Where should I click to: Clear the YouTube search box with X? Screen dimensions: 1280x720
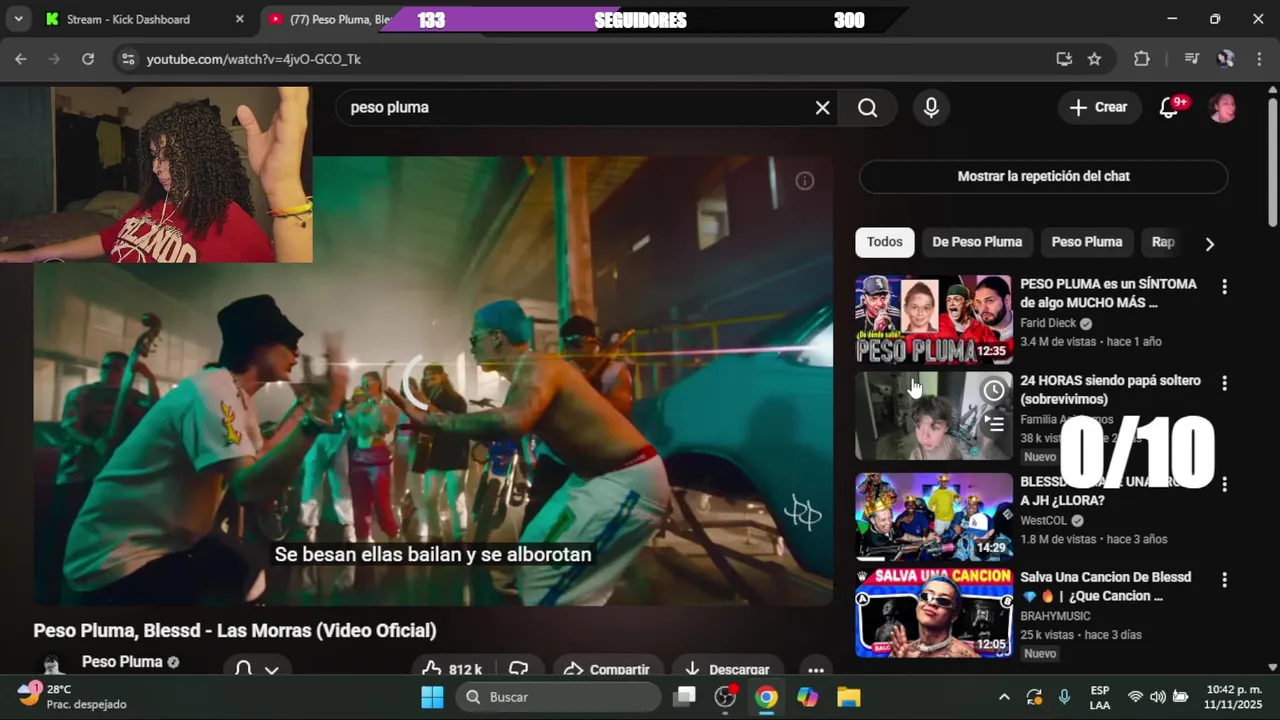click(822, 107)
